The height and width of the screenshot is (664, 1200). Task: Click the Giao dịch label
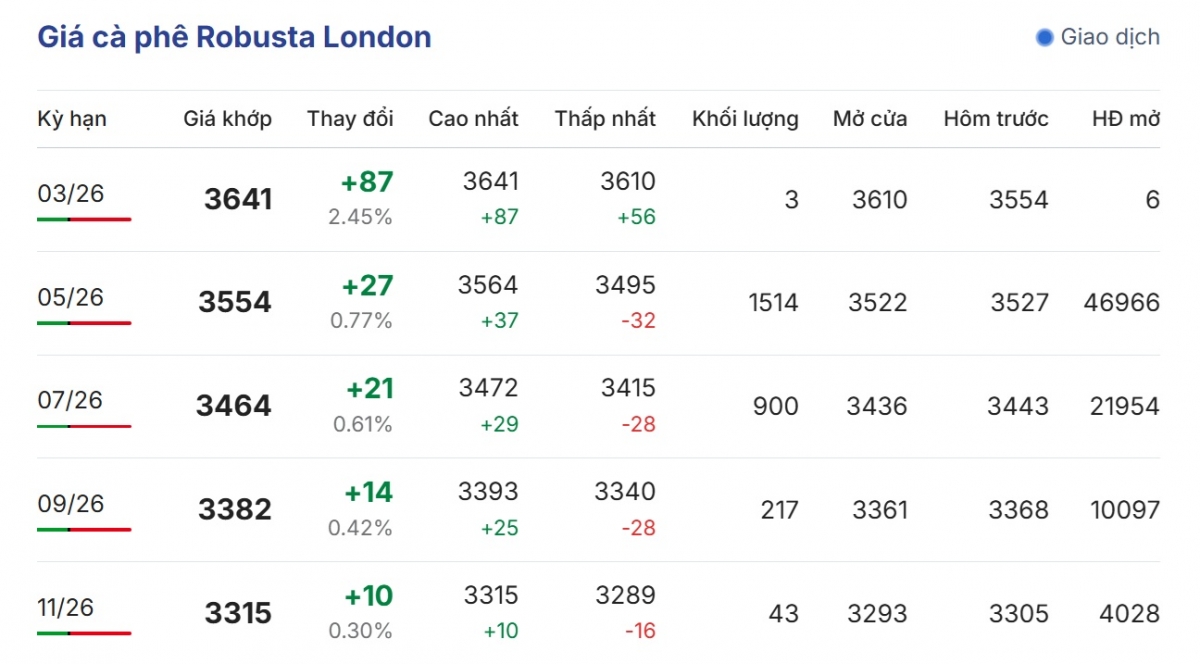(x=1110, y=38)
